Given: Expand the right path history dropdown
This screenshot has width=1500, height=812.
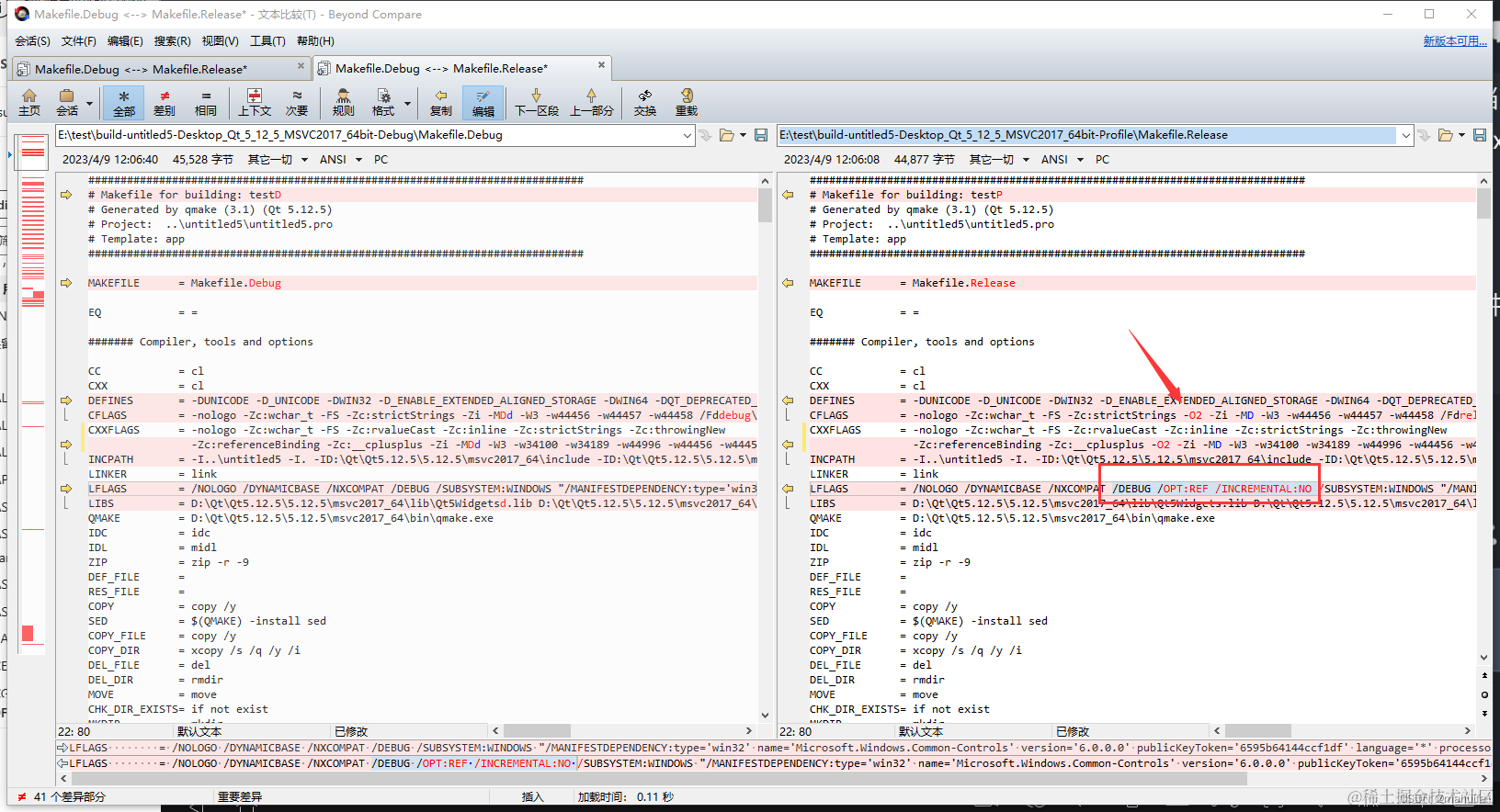Looking at the screenshot, I should 1405,135.
